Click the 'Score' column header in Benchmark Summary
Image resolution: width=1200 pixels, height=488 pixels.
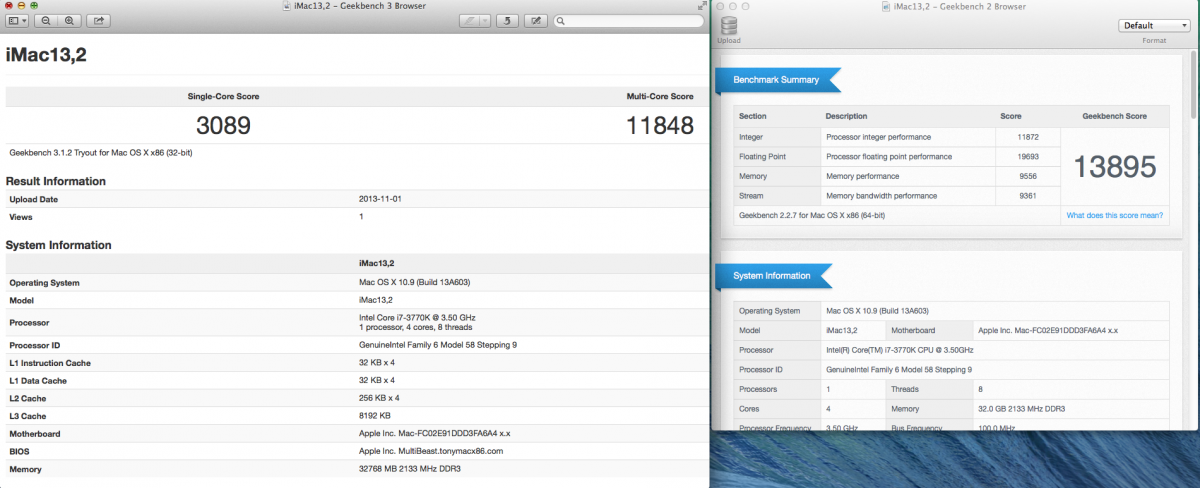[1011, 116]
